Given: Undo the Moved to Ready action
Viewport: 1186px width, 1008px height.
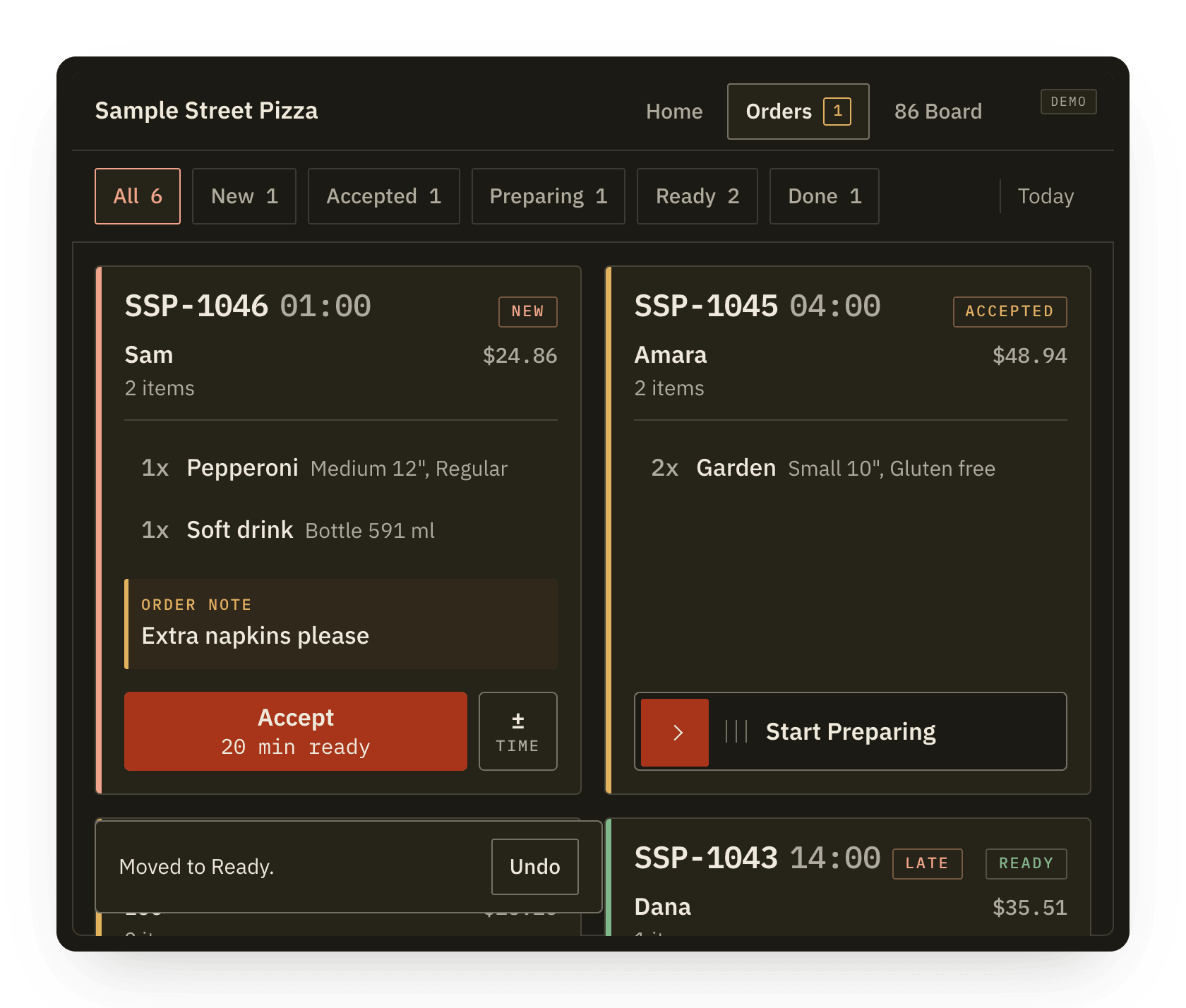Looking at the screenshot, I should pos(535,867).
